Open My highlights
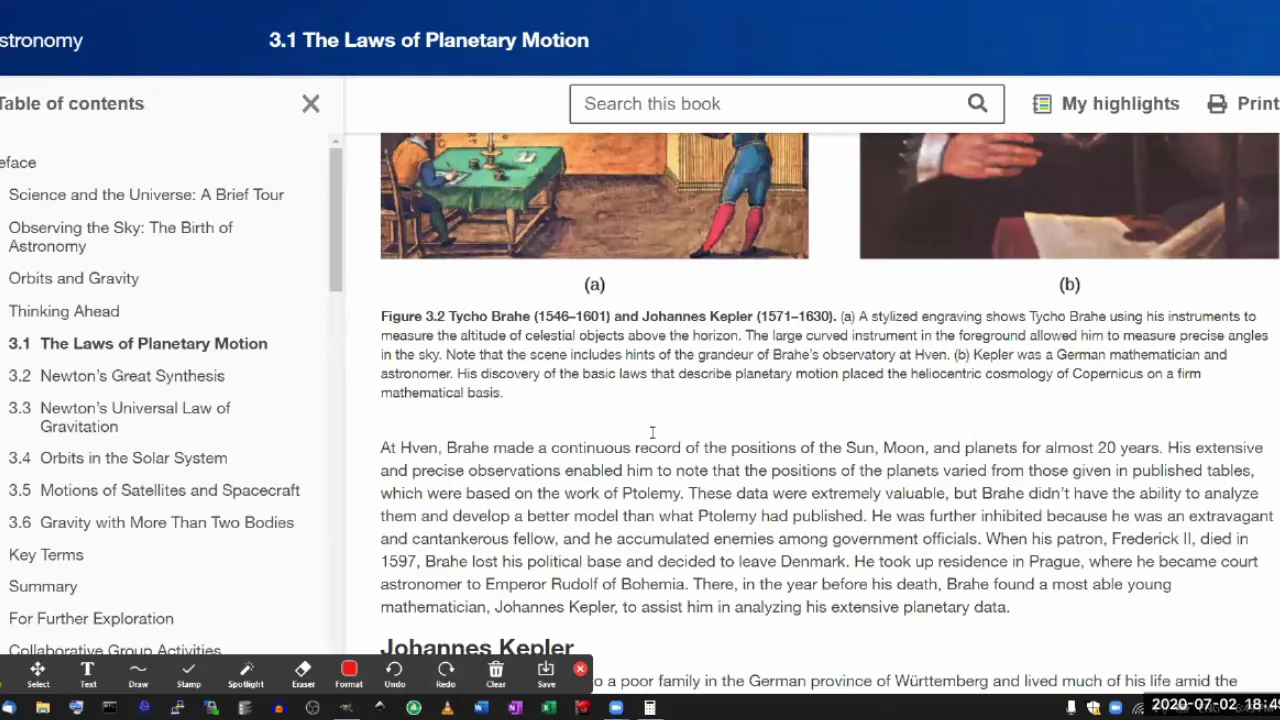This screenshot has height=720, width=1280. (x=1106, y=104)
